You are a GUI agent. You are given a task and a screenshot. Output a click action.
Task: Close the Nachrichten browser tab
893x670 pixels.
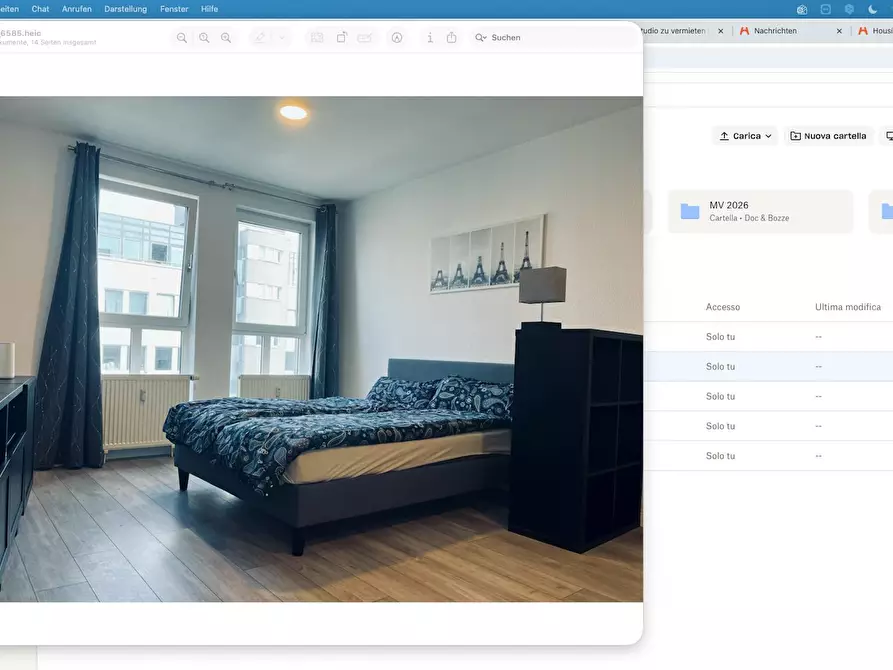[839, 31]
